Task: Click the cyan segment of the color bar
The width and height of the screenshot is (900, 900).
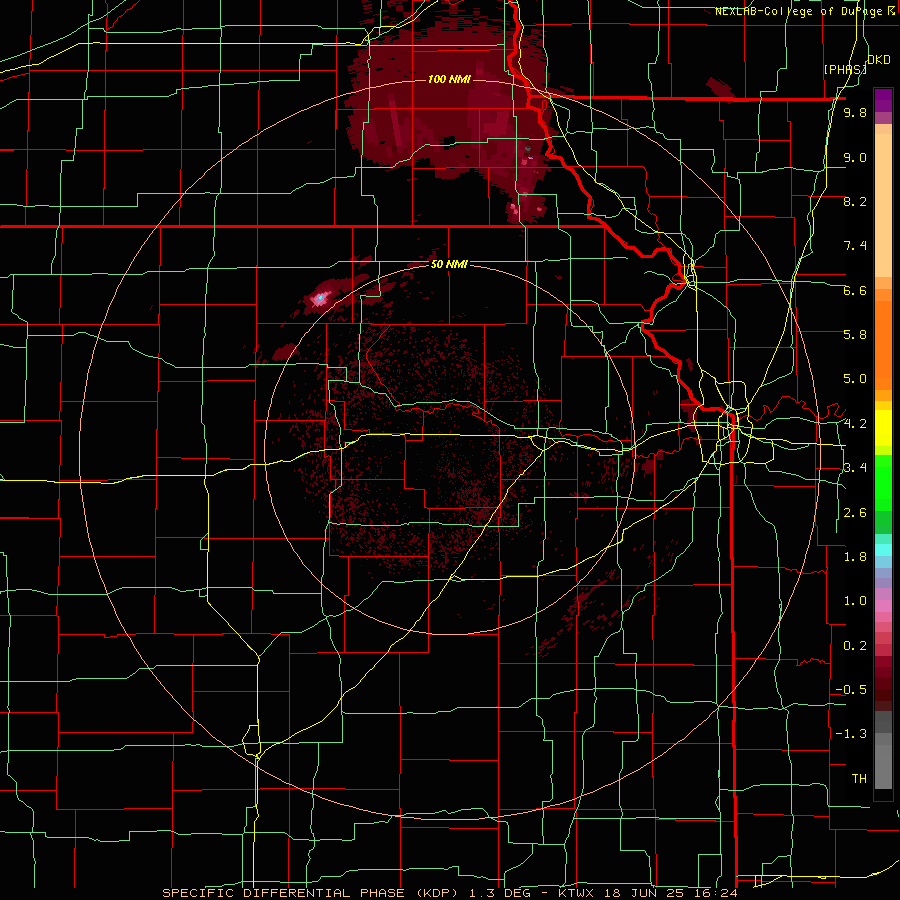Action: click(x=883, y=549)
